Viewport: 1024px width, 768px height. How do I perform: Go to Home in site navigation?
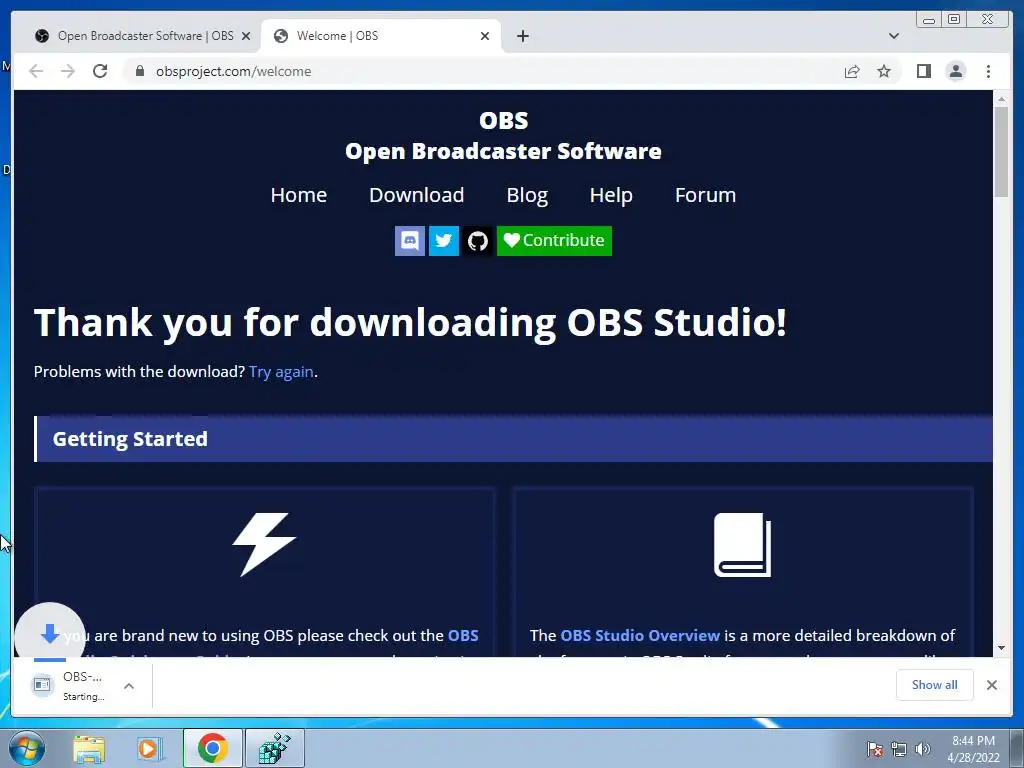pos(298,195)
